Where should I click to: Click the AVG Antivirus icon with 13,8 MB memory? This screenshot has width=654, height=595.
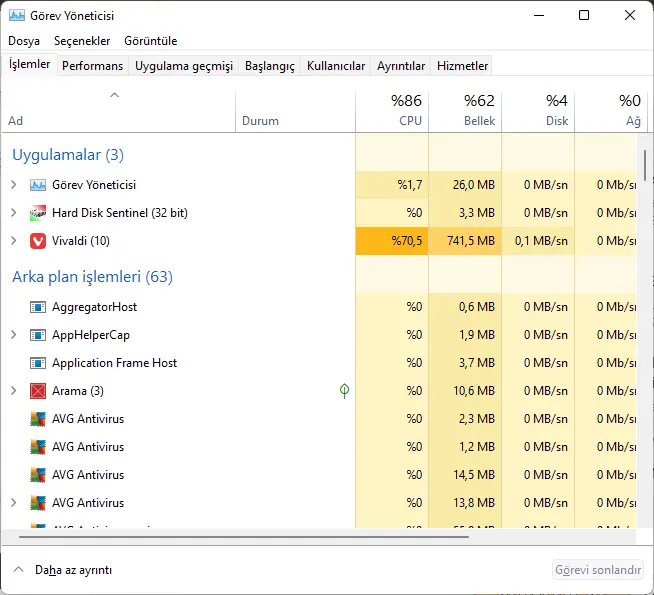pyautogui.click(x=38, y=502)
